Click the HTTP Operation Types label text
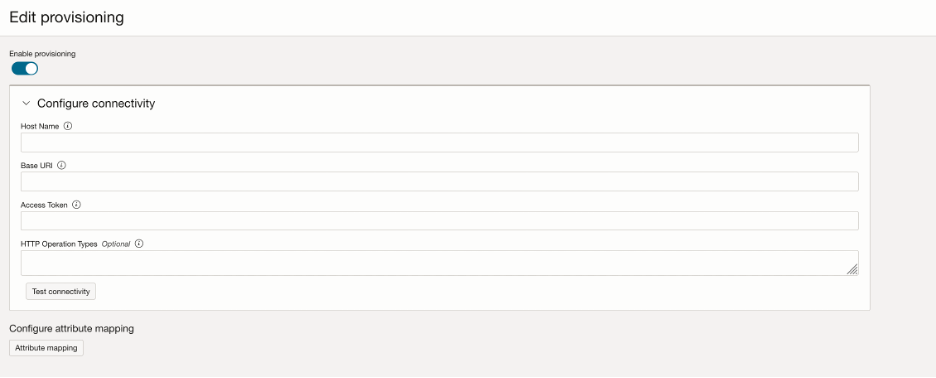The width and height of the screenshot is (936, 378). click(x=59, y=244)
